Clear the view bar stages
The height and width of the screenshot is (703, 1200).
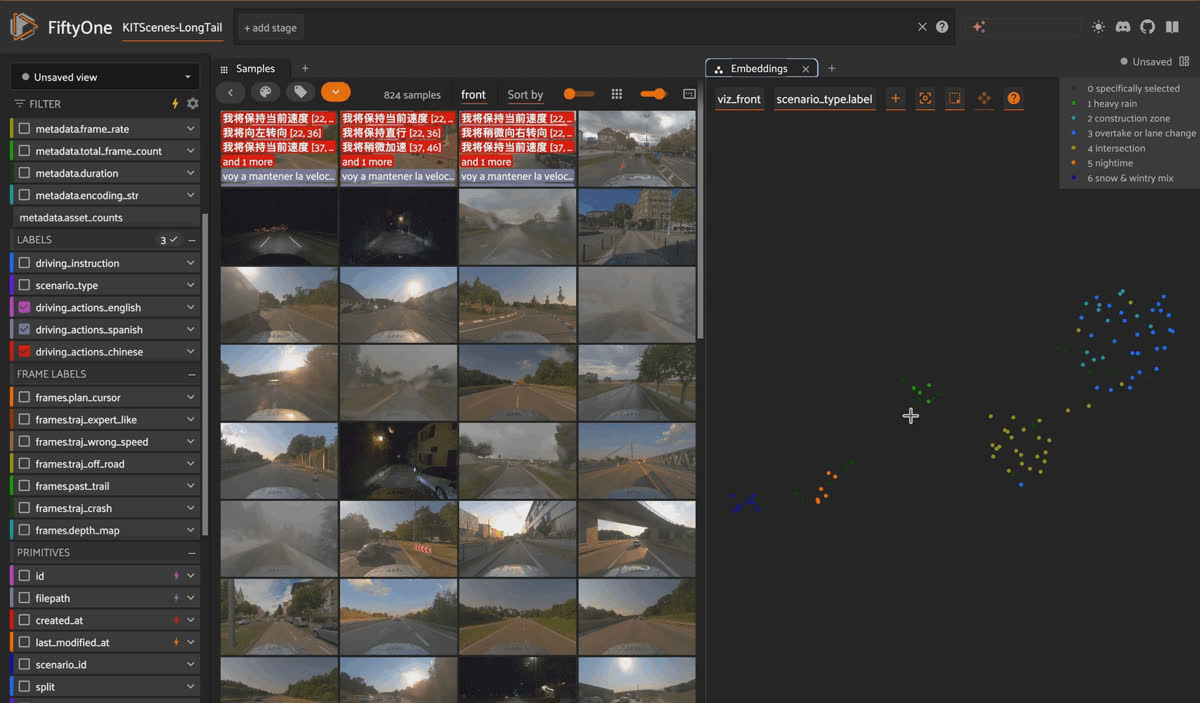922,27
